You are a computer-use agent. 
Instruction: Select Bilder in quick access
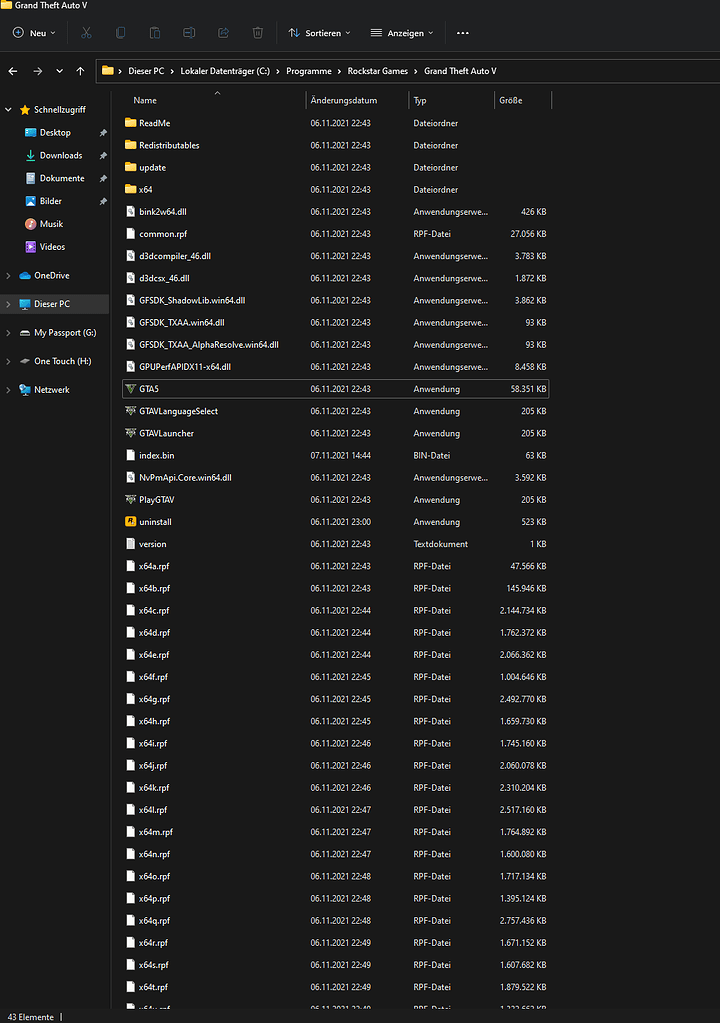pos(50,201)
